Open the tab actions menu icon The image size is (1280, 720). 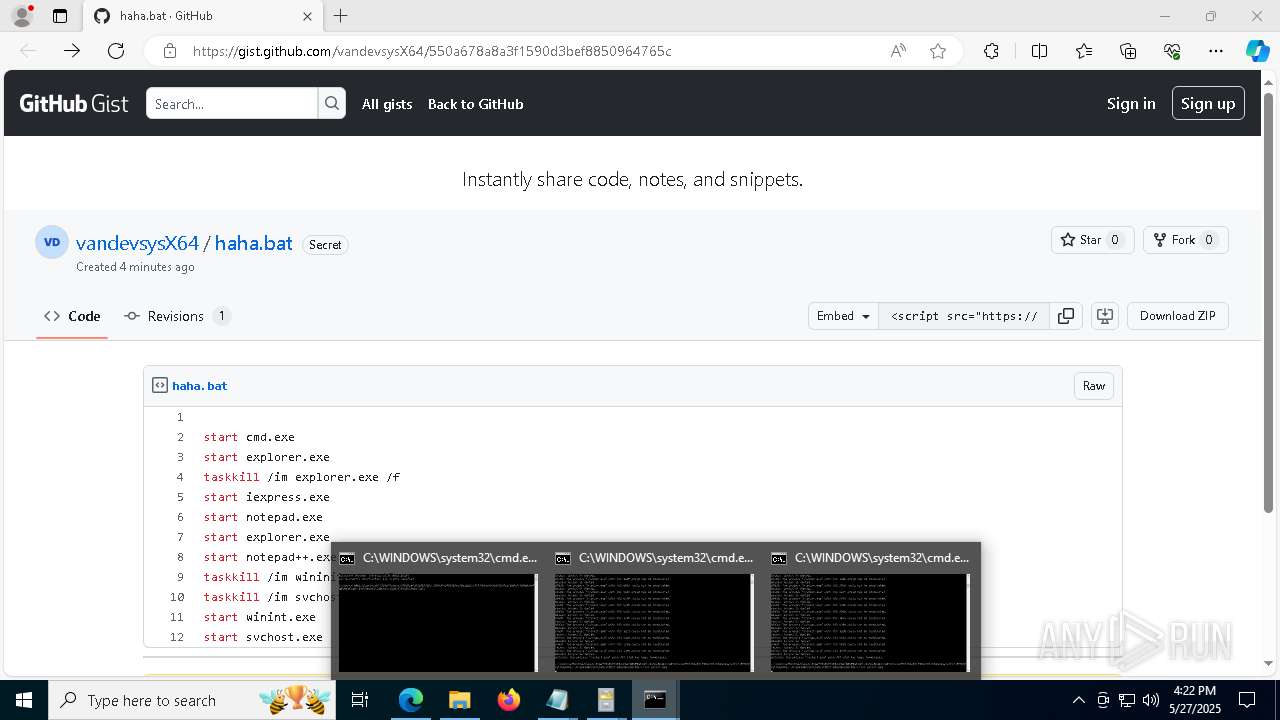(60, 16)
